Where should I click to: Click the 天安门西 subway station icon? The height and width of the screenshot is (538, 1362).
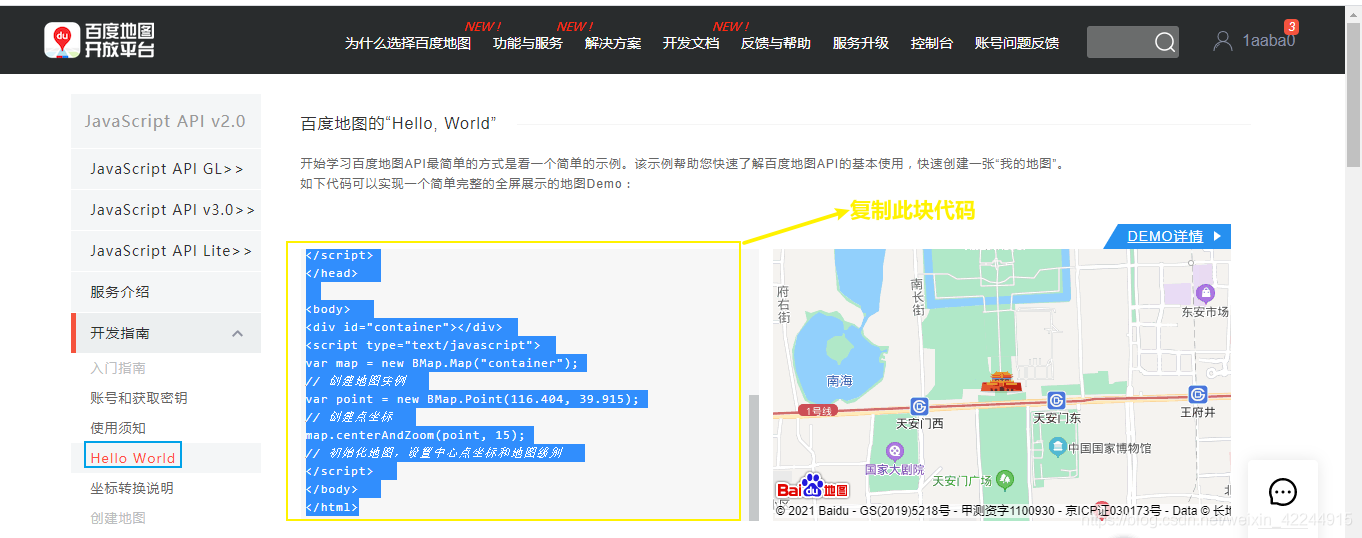coord(919,406)
